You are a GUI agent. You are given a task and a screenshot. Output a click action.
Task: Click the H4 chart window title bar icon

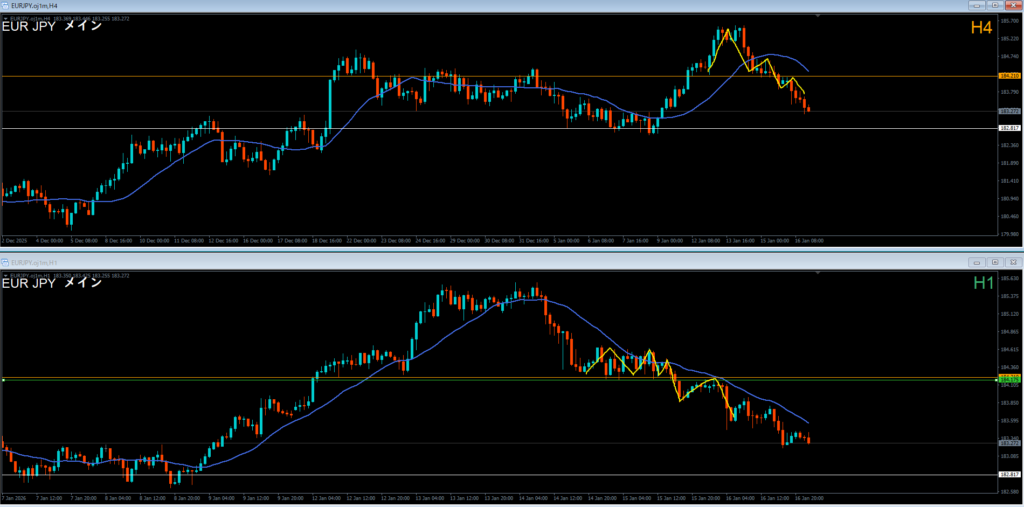pos(5,5)
